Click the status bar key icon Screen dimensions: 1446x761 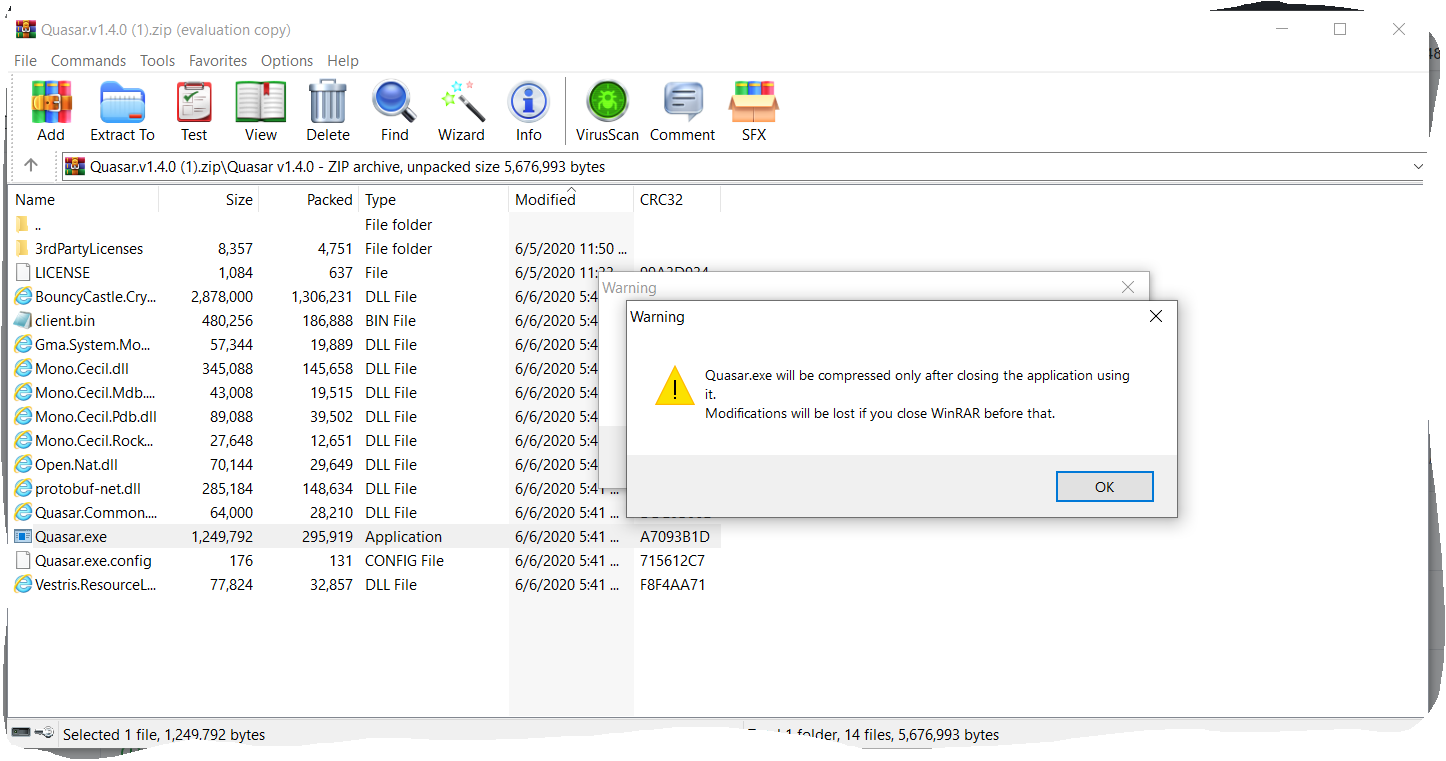point(45,734)
